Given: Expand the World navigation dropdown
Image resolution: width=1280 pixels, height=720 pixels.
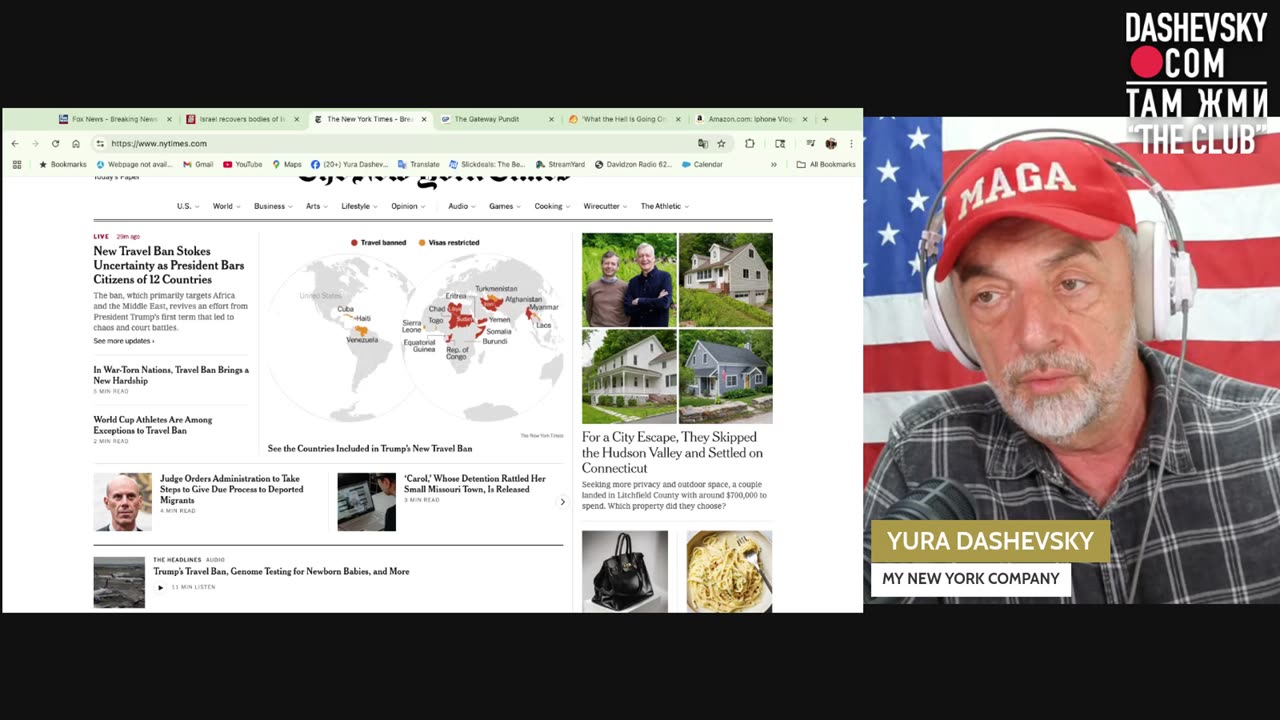Looking at the screenshot, I should click(226, 206).
